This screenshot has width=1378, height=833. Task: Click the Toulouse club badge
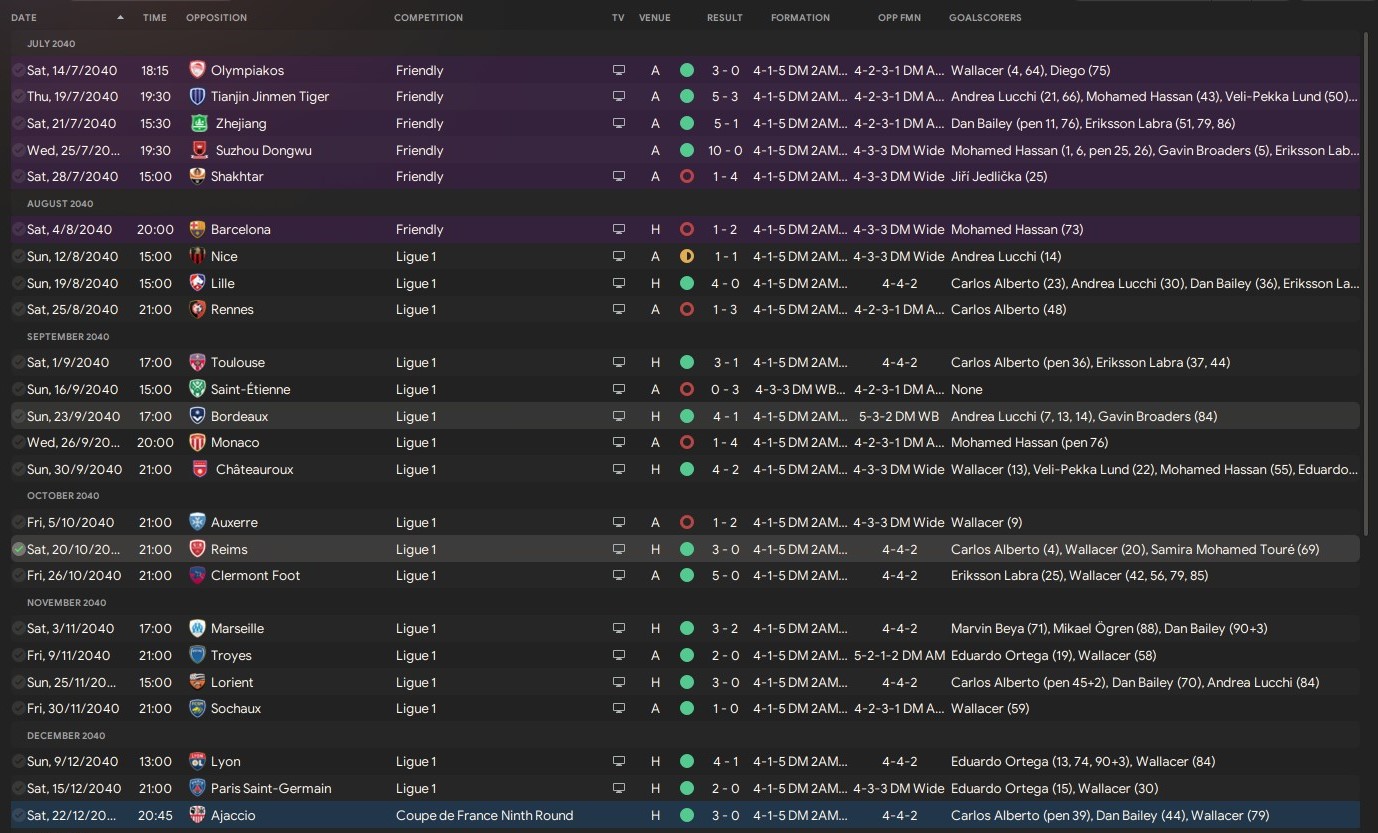pos(197,362)
